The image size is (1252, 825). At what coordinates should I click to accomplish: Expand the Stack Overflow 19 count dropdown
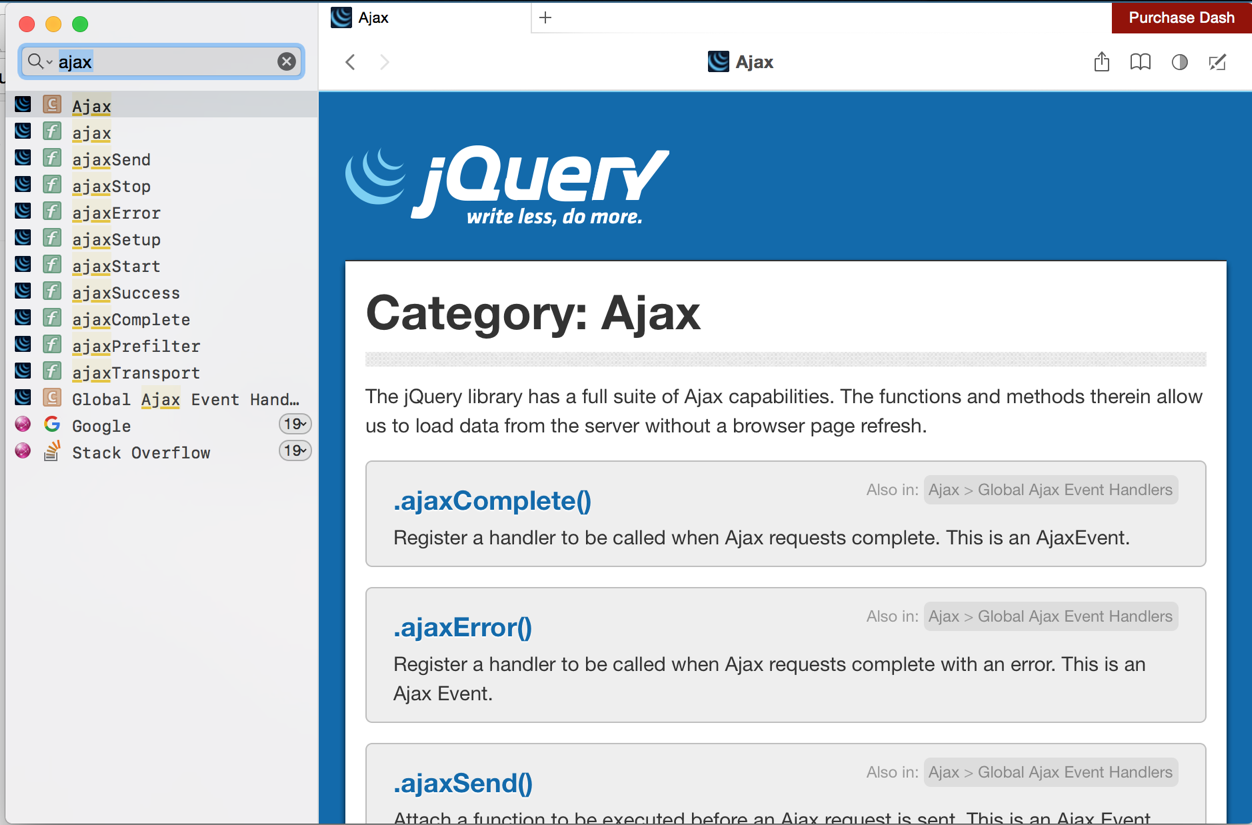pyautogui.click(x=294, y=451)
